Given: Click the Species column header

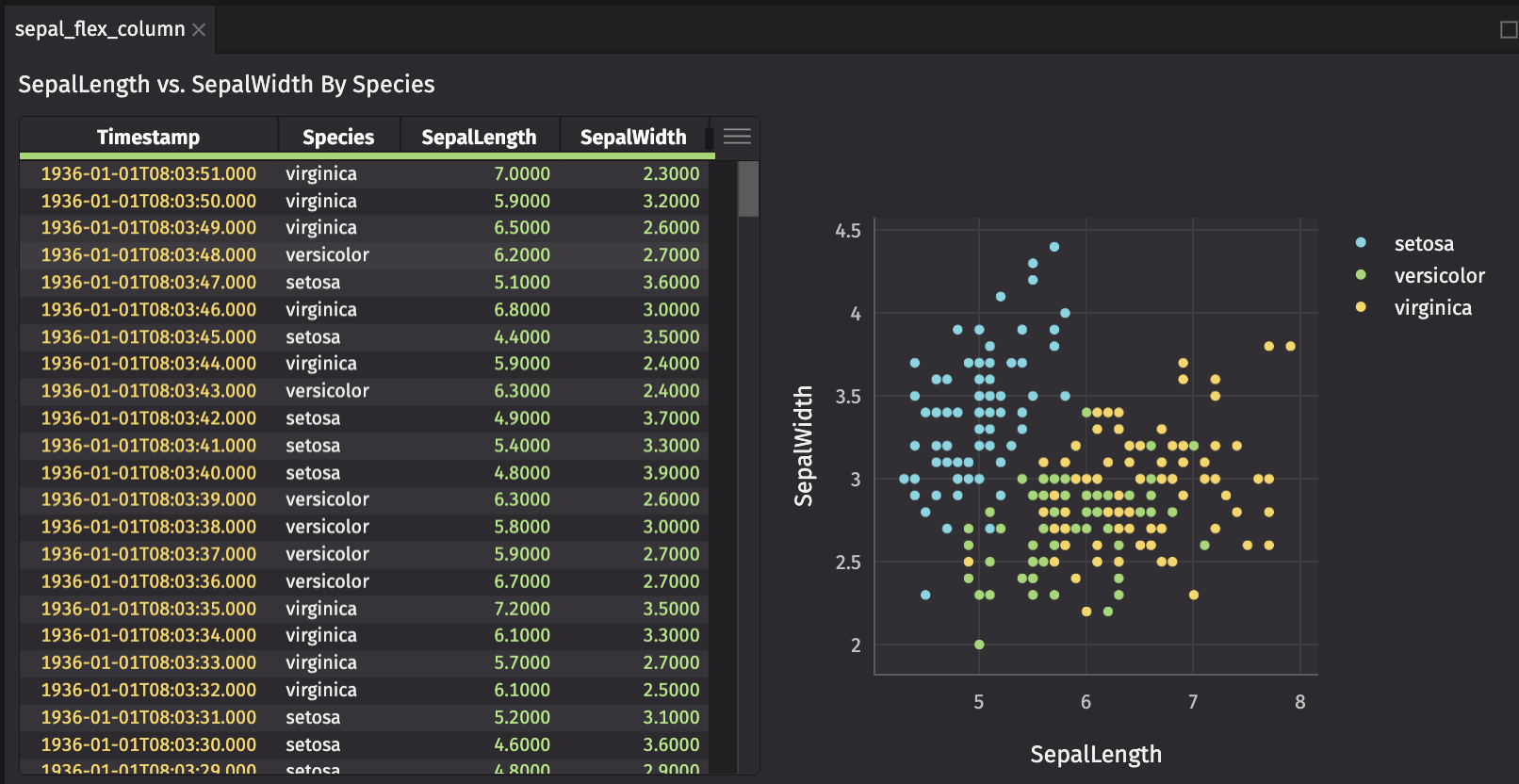Looking at the screenshot, I should [338, 138].
